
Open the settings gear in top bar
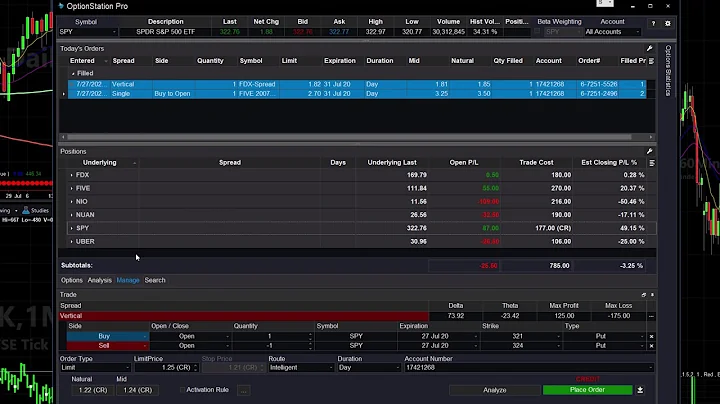(668, 23)
